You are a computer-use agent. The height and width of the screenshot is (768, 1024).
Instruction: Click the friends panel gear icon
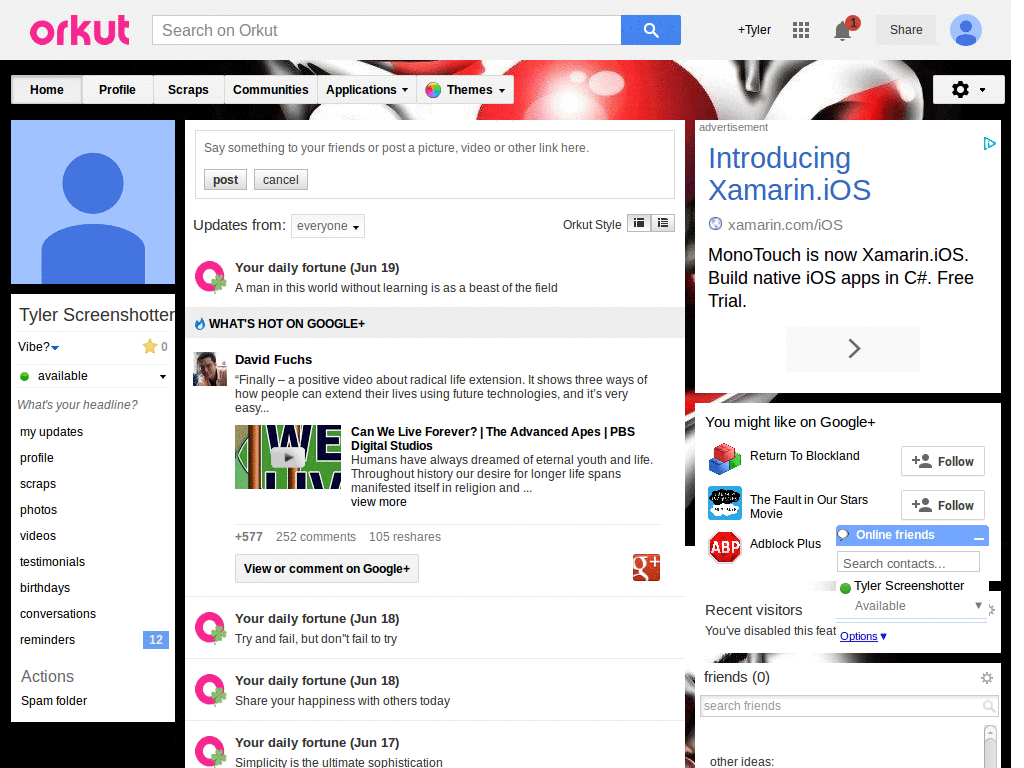point(987,678)
